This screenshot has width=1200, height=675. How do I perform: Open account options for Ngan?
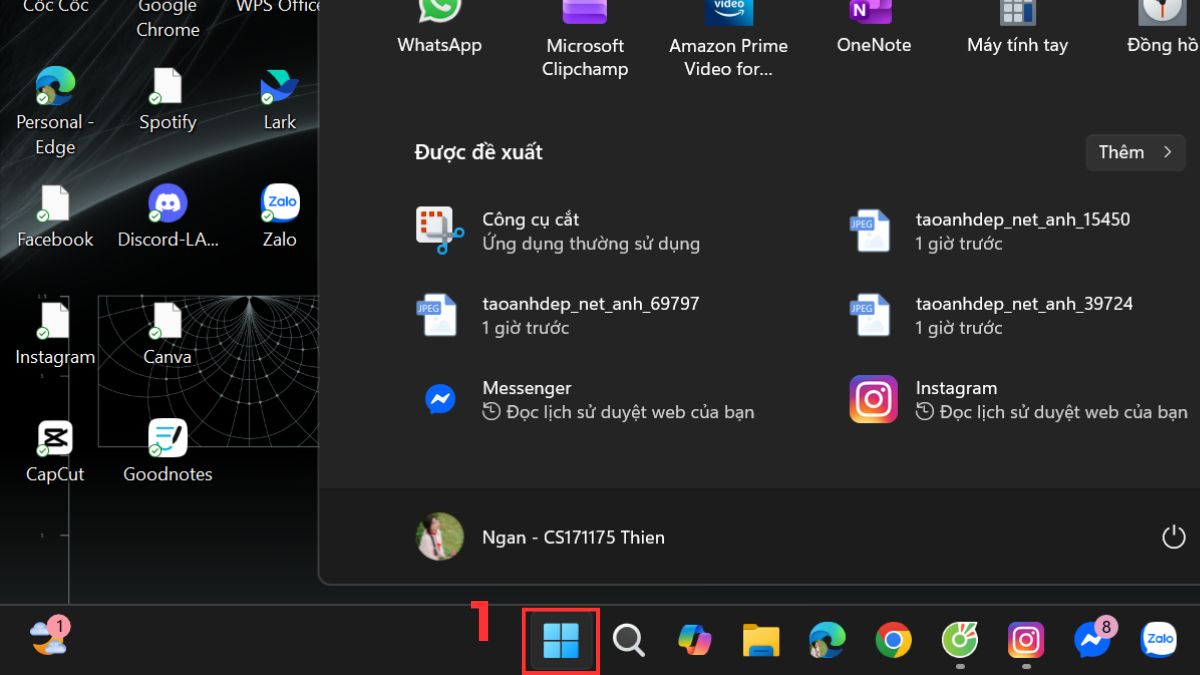coord(540,537)
